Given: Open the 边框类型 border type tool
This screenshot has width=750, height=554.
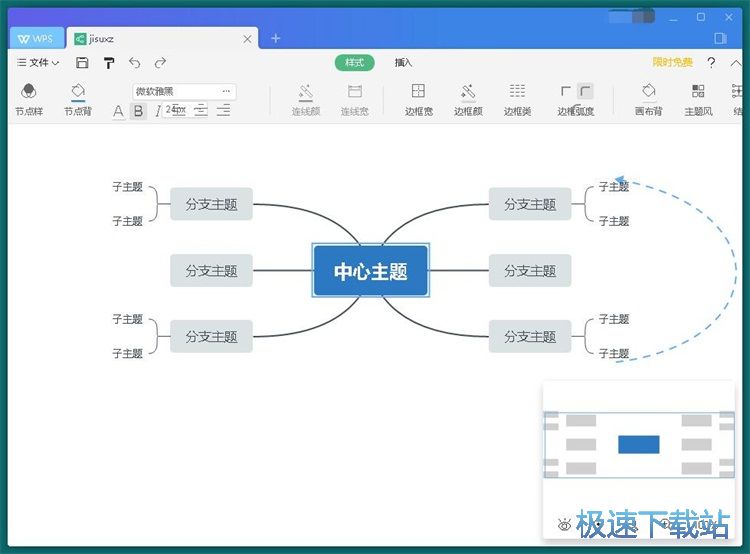Looking at the screenshot, I should (x=517, y=100).
